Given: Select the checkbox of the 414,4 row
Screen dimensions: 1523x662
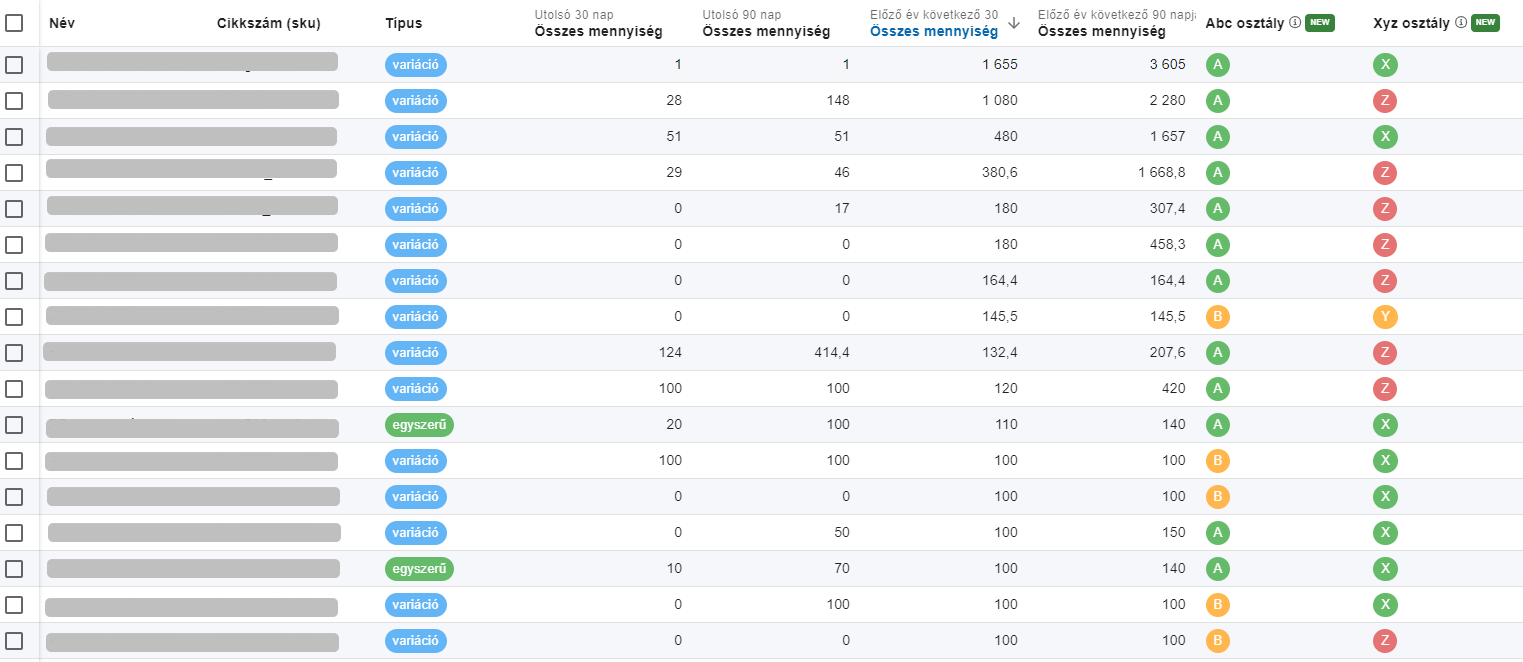Looking at the screenshot, I should [x=14, y=353].
